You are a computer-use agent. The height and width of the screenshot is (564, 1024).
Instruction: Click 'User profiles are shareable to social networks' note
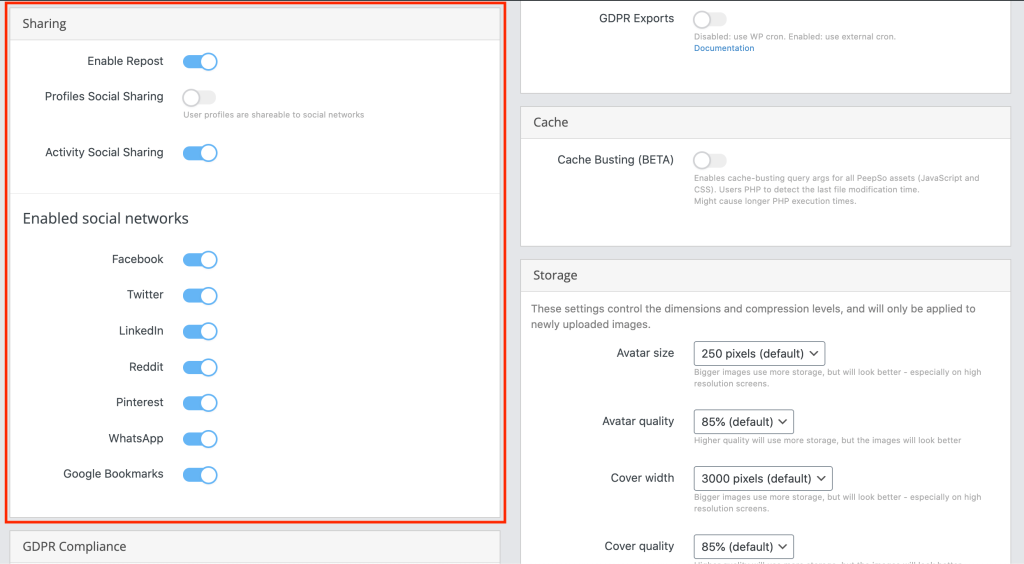pyautogui.click(x=274, y=115)
